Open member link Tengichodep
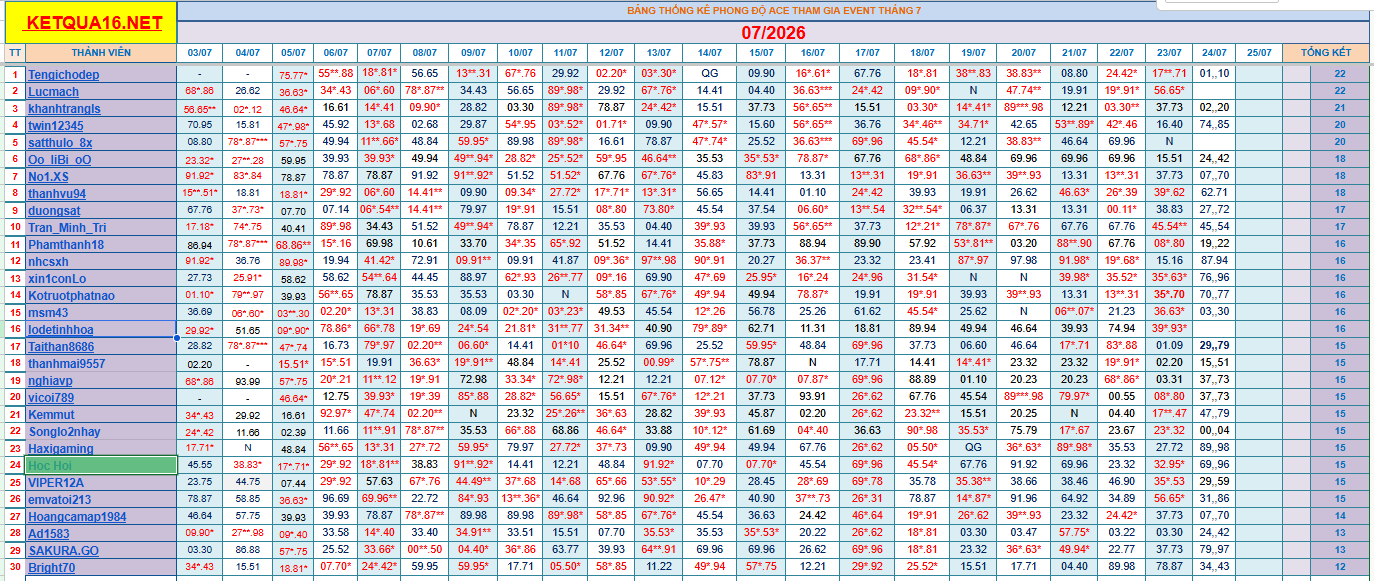 tap(63, 74)
